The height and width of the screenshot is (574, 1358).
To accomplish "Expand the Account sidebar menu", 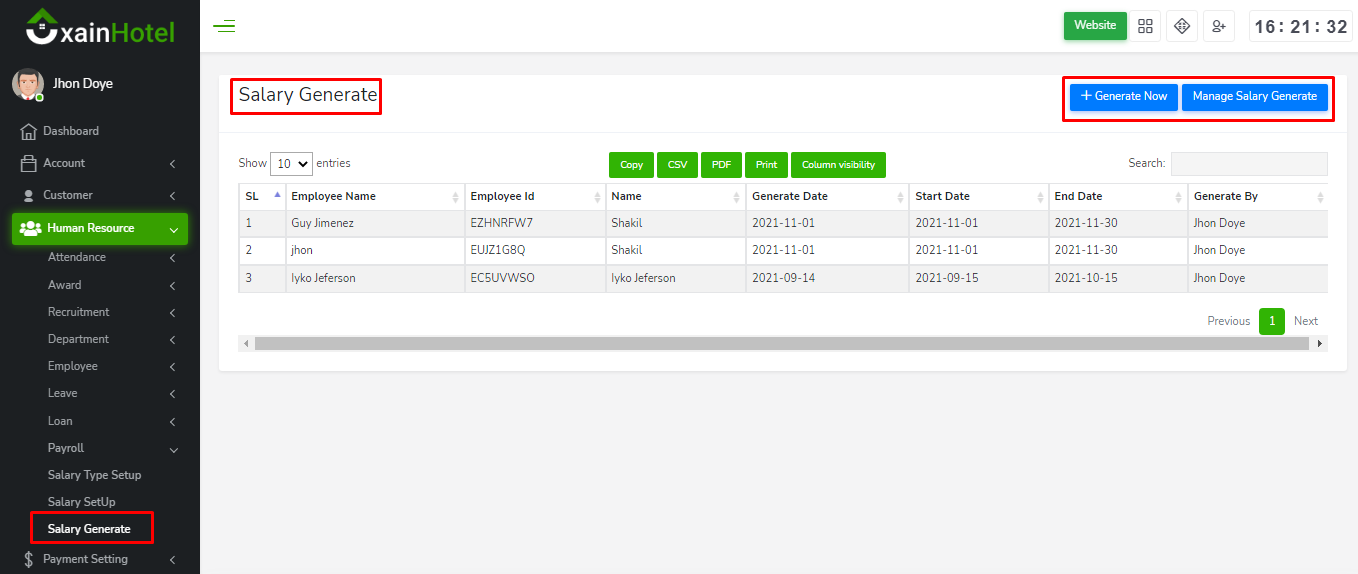I will click(100, 163).
